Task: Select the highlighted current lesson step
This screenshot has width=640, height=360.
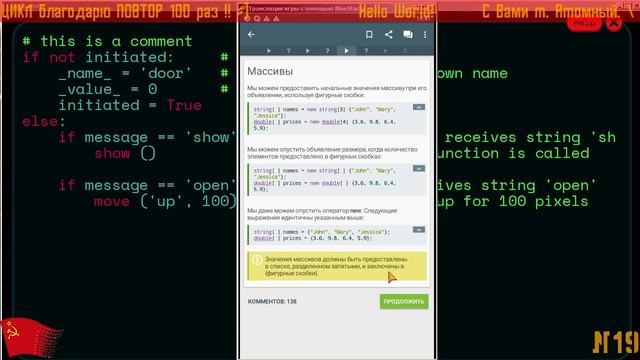Action: 347,51
